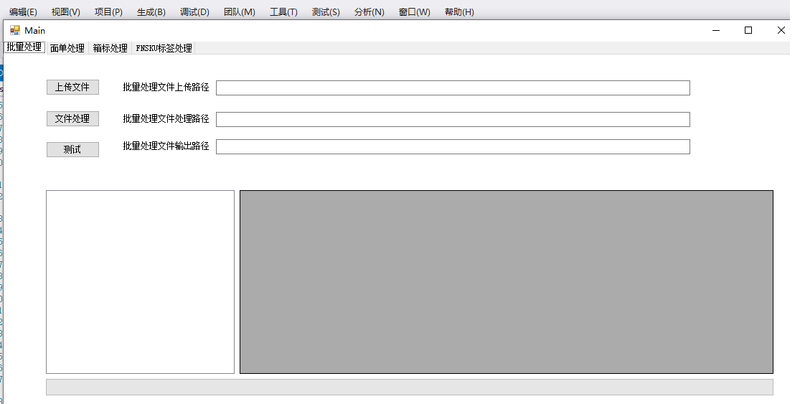Click the 批量处理文件上传路径 label
The width and height of the screenshot is (800, 404).
(x=166, y=87)
